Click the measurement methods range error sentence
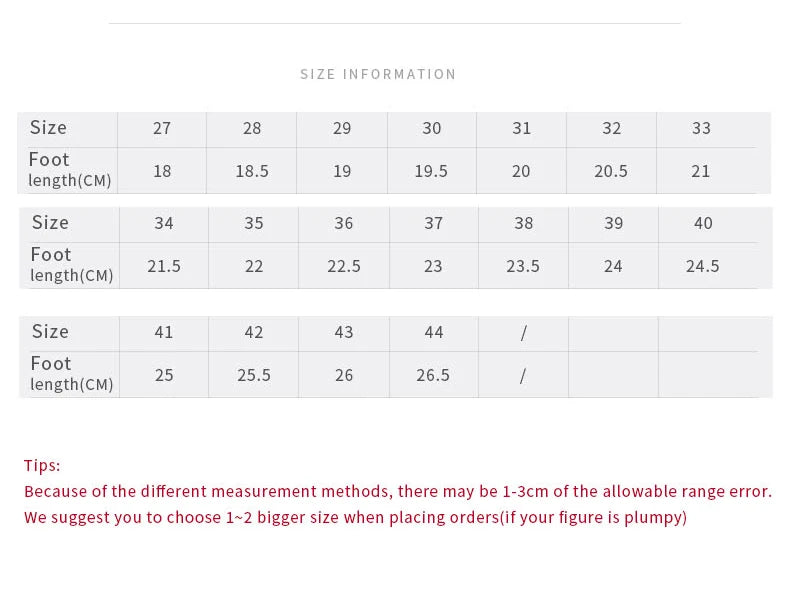This screenshot has width=790, height=615. (397, 491)
